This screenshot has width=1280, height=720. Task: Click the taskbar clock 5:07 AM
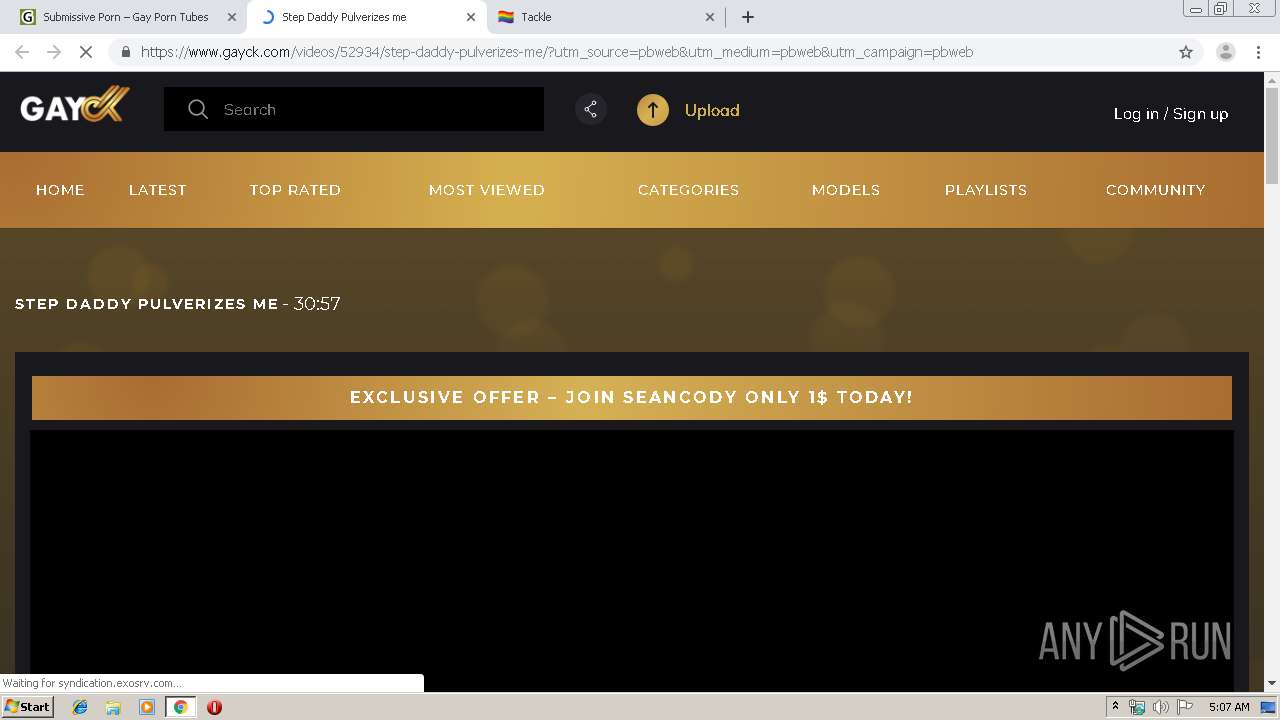pyautogui.click(x=1229, y=707)
